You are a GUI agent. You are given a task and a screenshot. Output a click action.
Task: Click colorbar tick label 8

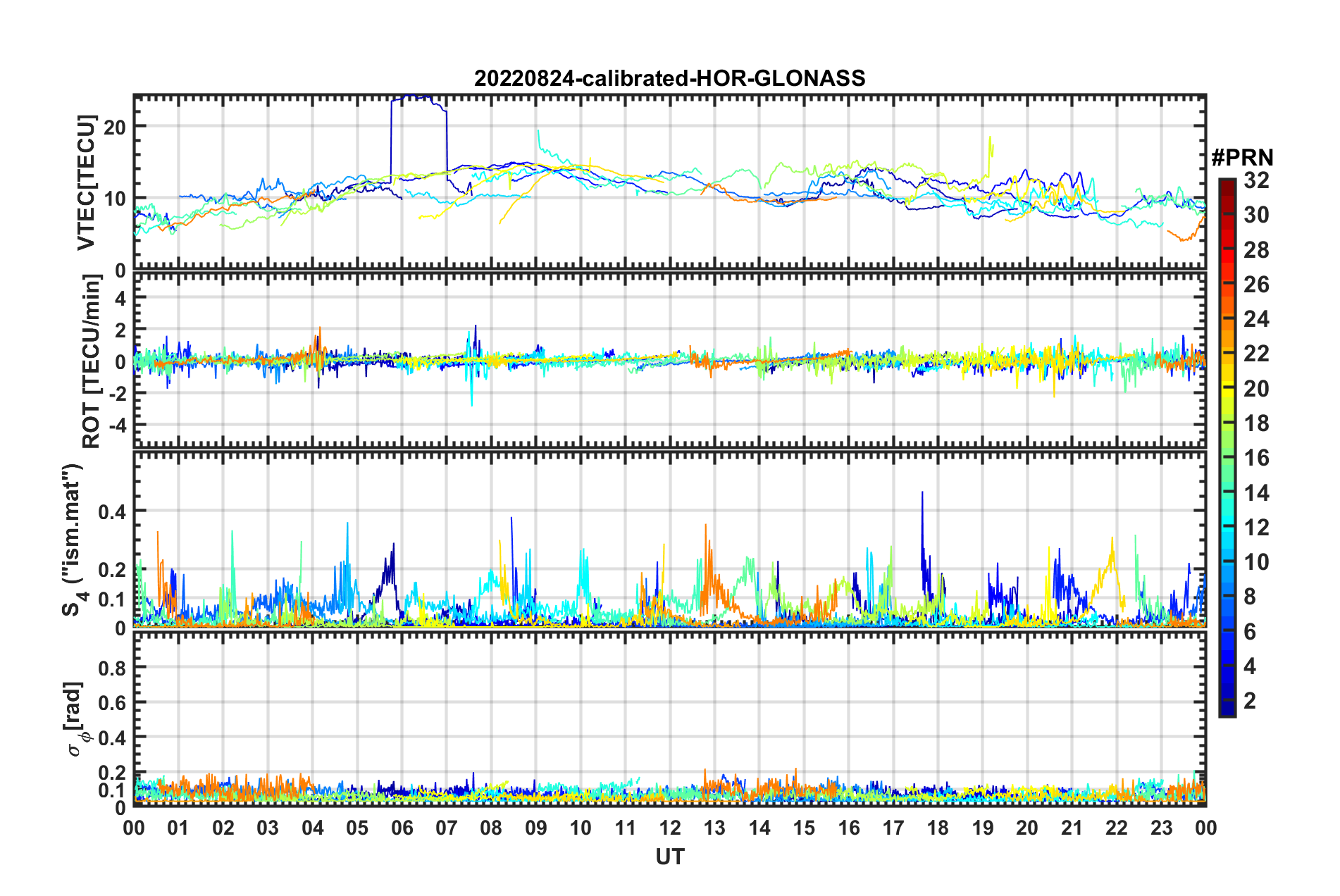tap(1250, 597)
